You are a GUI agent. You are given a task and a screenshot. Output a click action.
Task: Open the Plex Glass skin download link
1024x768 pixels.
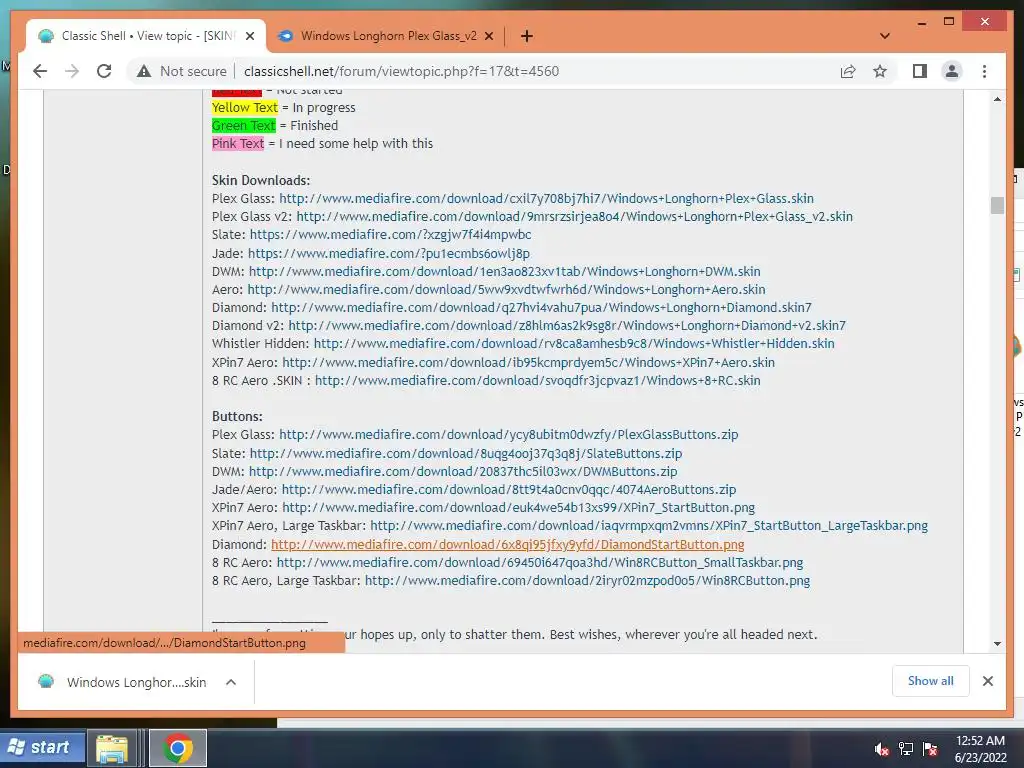pos(546,199)
